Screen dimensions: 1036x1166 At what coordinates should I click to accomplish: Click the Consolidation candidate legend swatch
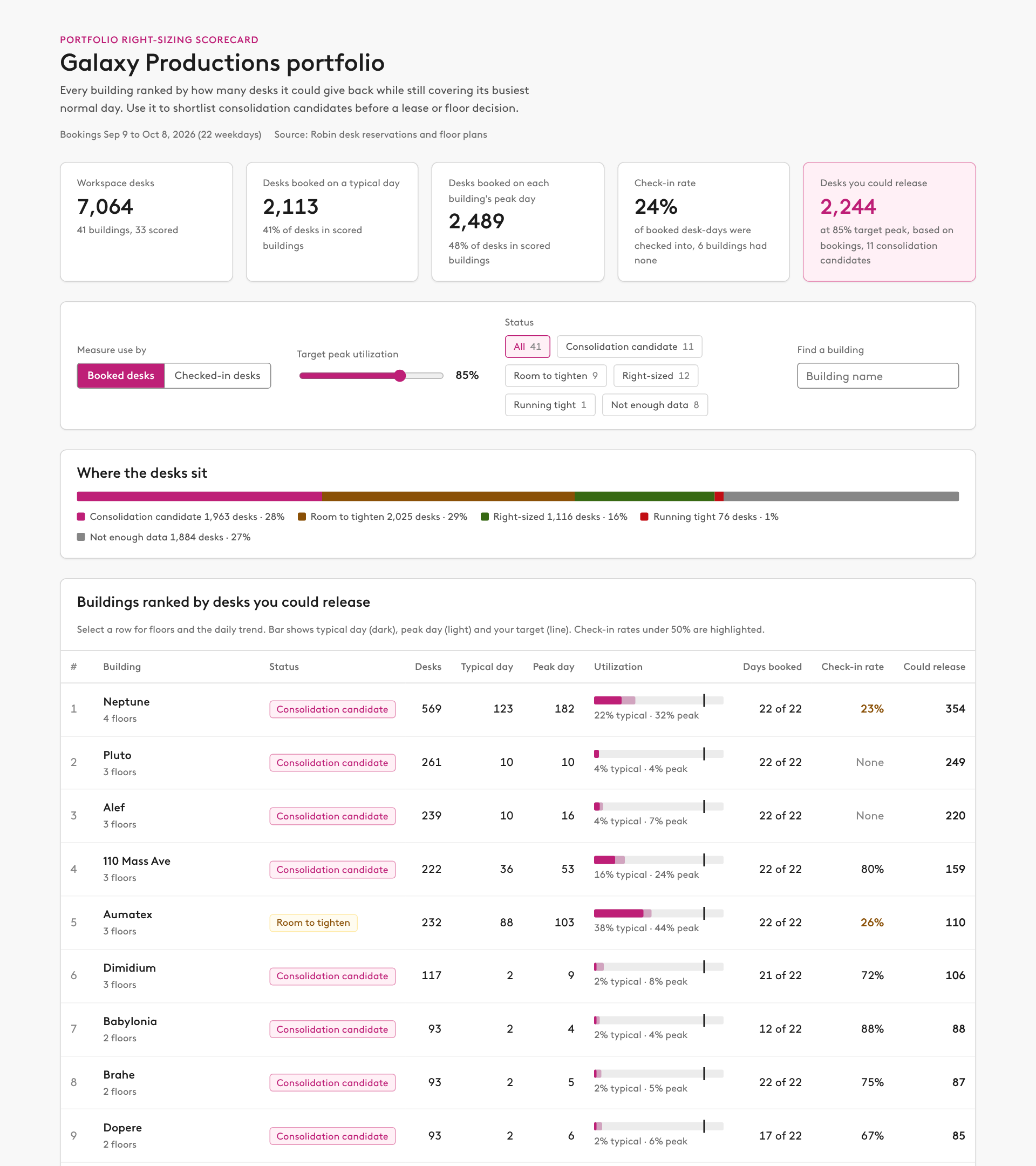(81, 516)
